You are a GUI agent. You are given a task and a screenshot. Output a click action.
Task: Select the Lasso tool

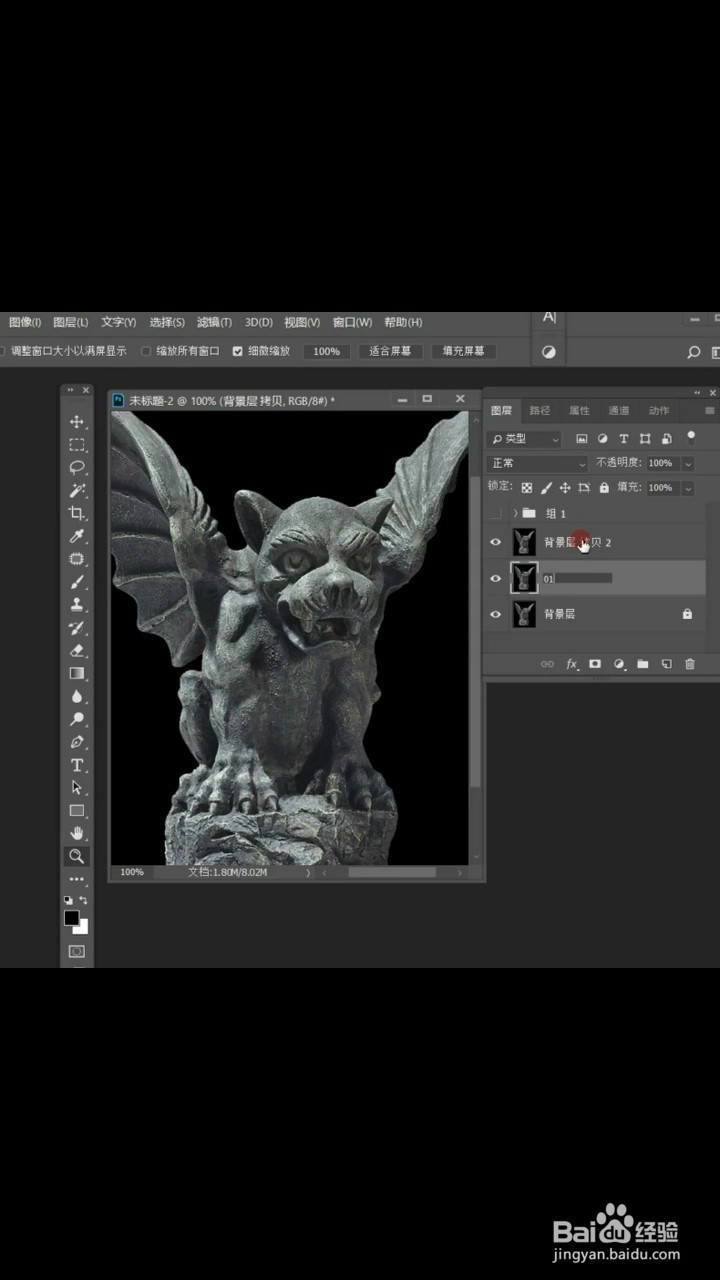77,468
